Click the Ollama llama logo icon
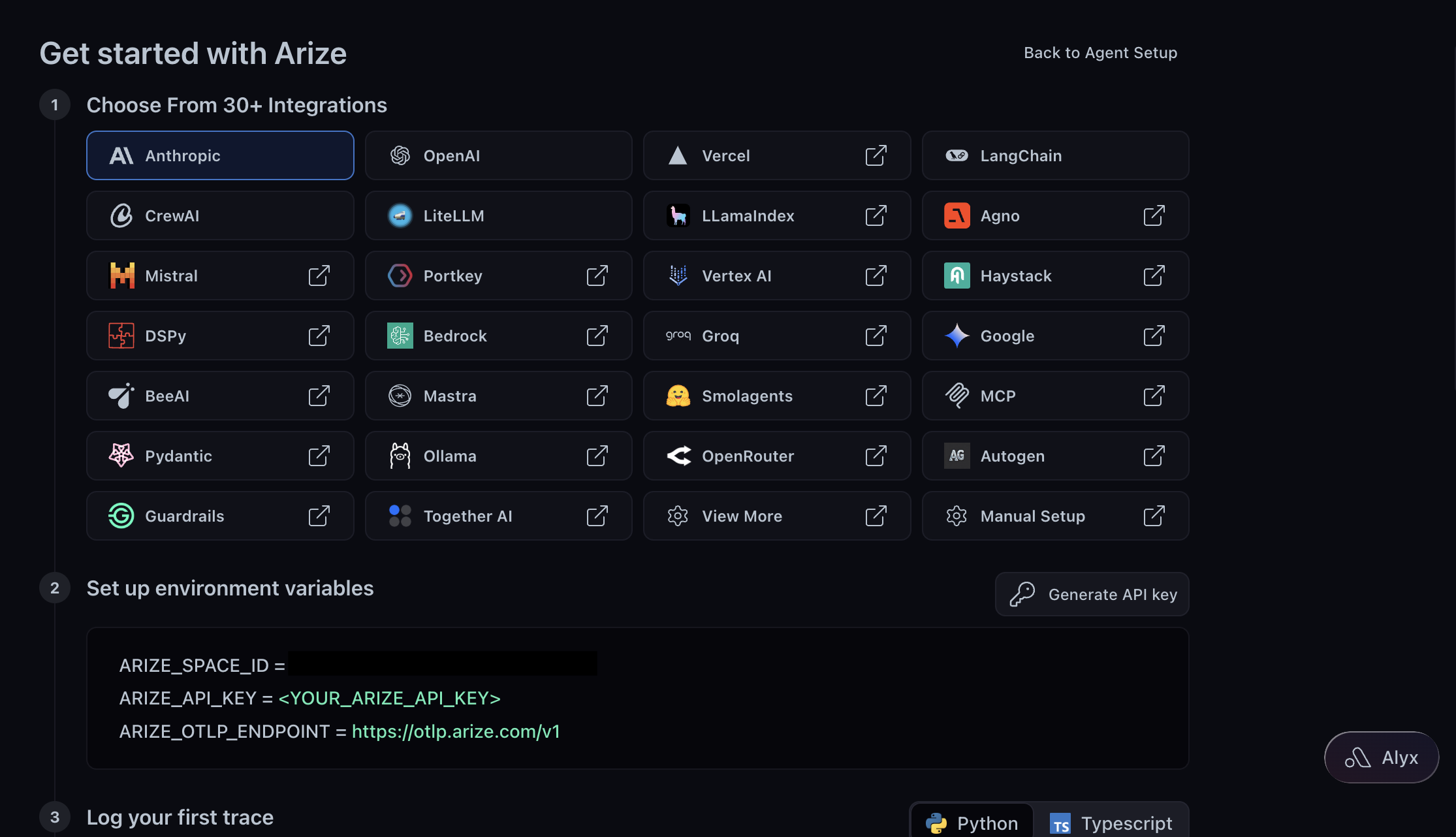Viewport: 1456px width, 837px height. [400, 456]
